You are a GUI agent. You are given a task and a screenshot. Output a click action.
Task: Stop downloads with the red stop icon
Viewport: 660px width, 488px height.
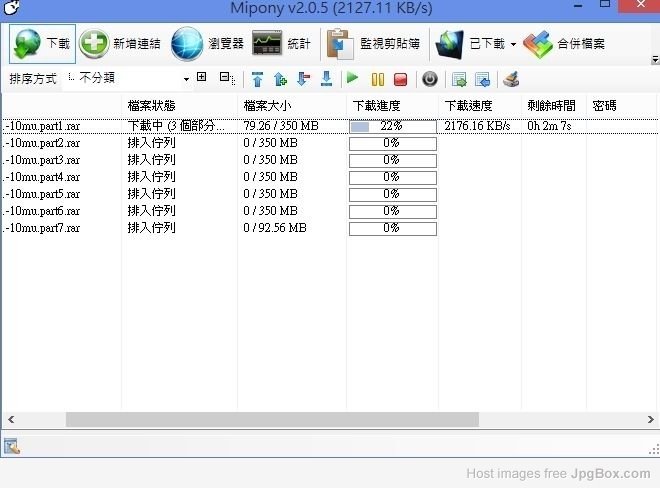pyautogui.click(x=400, y=79)
